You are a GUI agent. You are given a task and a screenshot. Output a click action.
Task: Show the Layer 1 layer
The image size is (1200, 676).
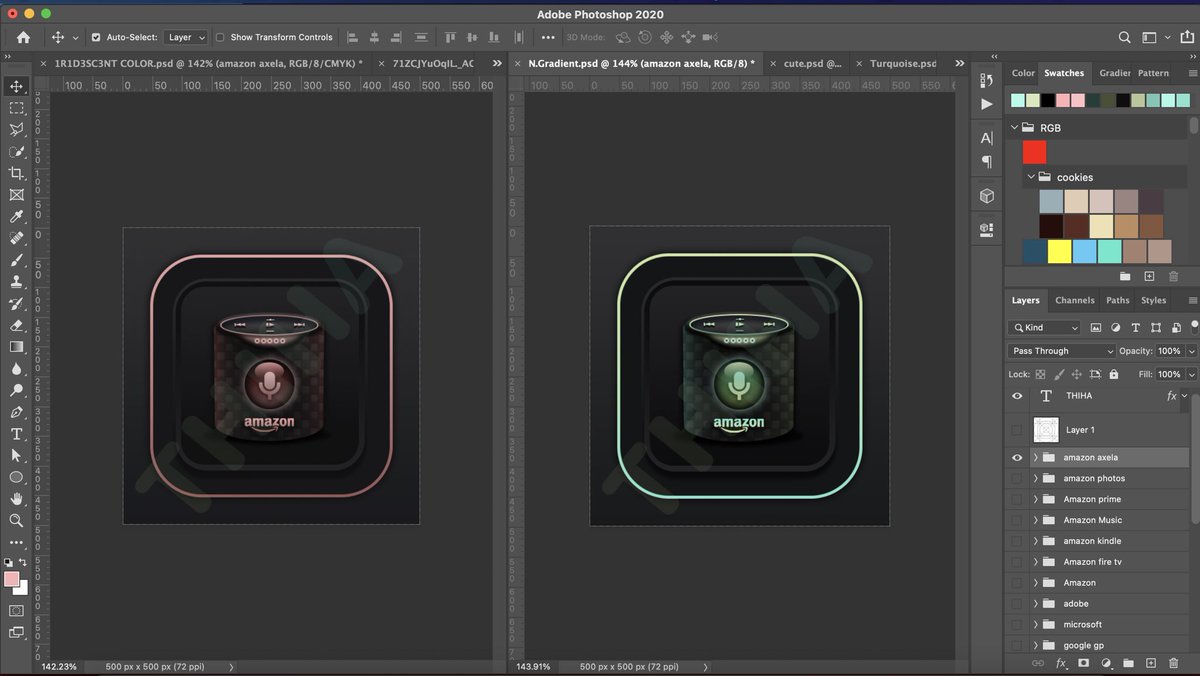click(1017, 430)
